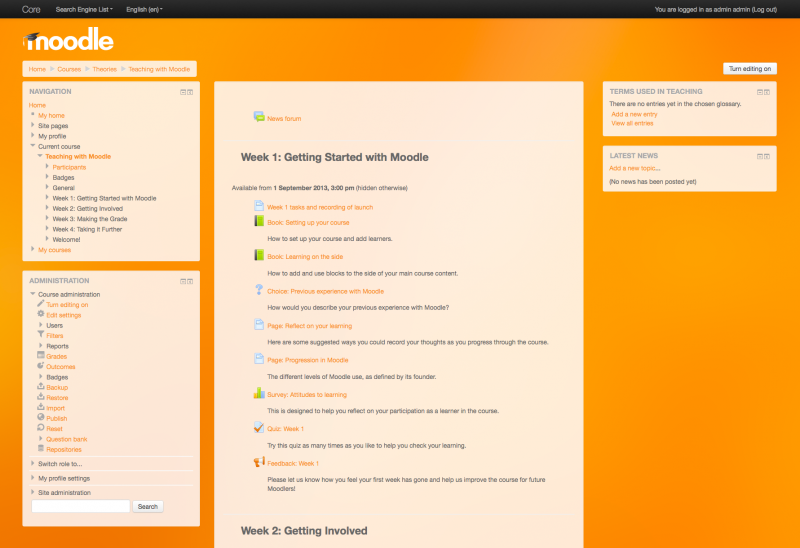
Task: Open the Search Engine List dropdown
Action: [84, 9]
